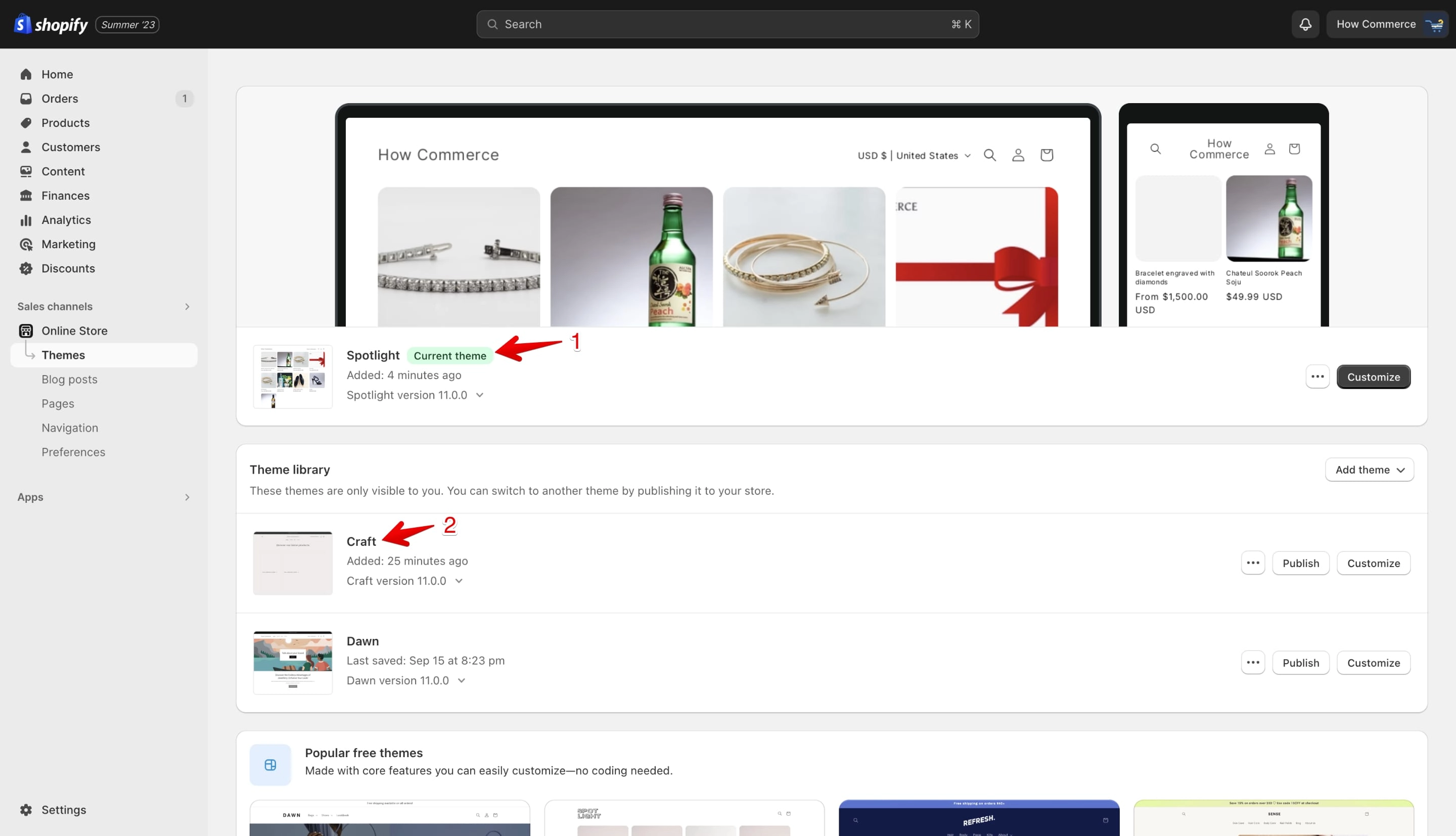
Task: Open the notifications bell
Action: pos(1305,24)
